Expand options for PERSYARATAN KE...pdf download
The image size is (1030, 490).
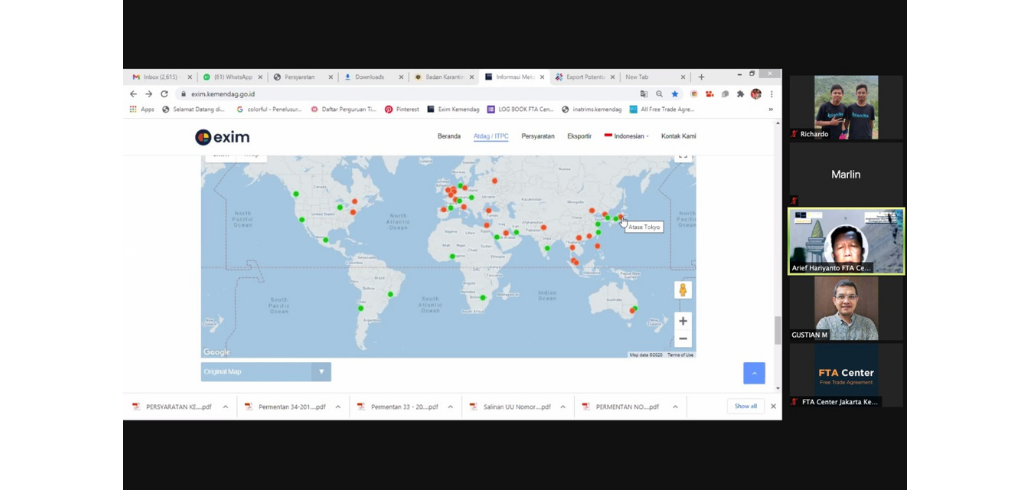click(x=225, y=407)
